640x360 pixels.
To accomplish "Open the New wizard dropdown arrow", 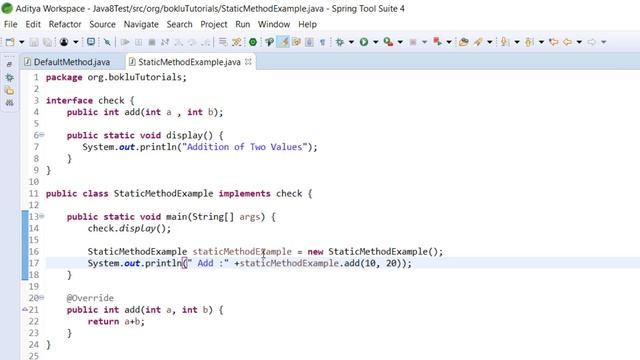I will [22, 42].
